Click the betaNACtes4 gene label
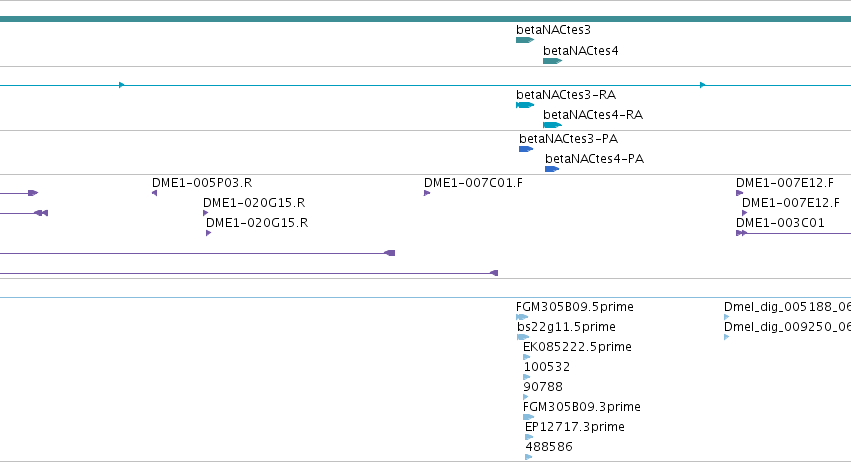851x462 pixels. (x=580, y=50)
